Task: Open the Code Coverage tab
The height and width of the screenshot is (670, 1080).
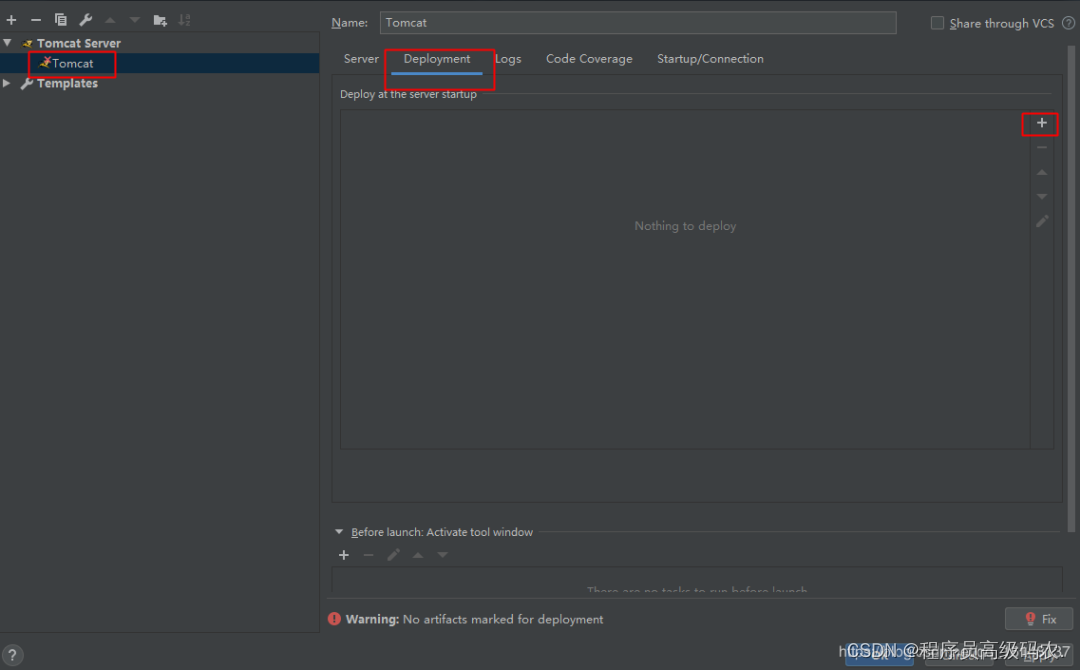Action: [589, 59]
